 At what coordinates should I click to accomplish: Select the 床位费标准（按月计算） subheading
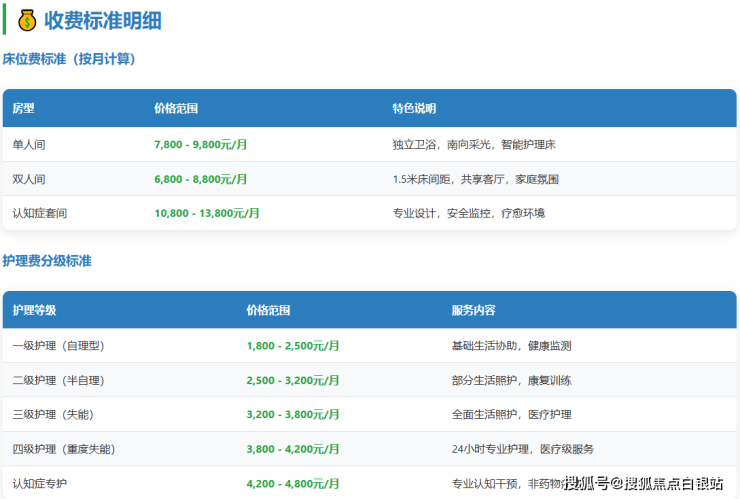tap(69, 59)
